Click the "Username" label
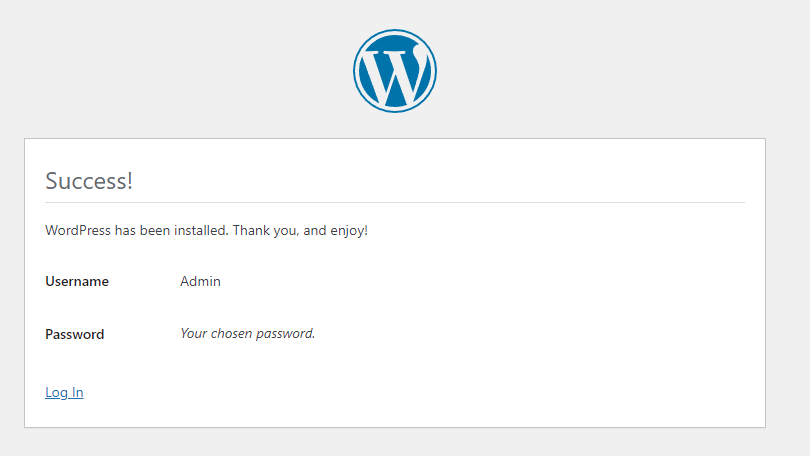Viewport: 810px width, 456px height. tap(77, 282)
